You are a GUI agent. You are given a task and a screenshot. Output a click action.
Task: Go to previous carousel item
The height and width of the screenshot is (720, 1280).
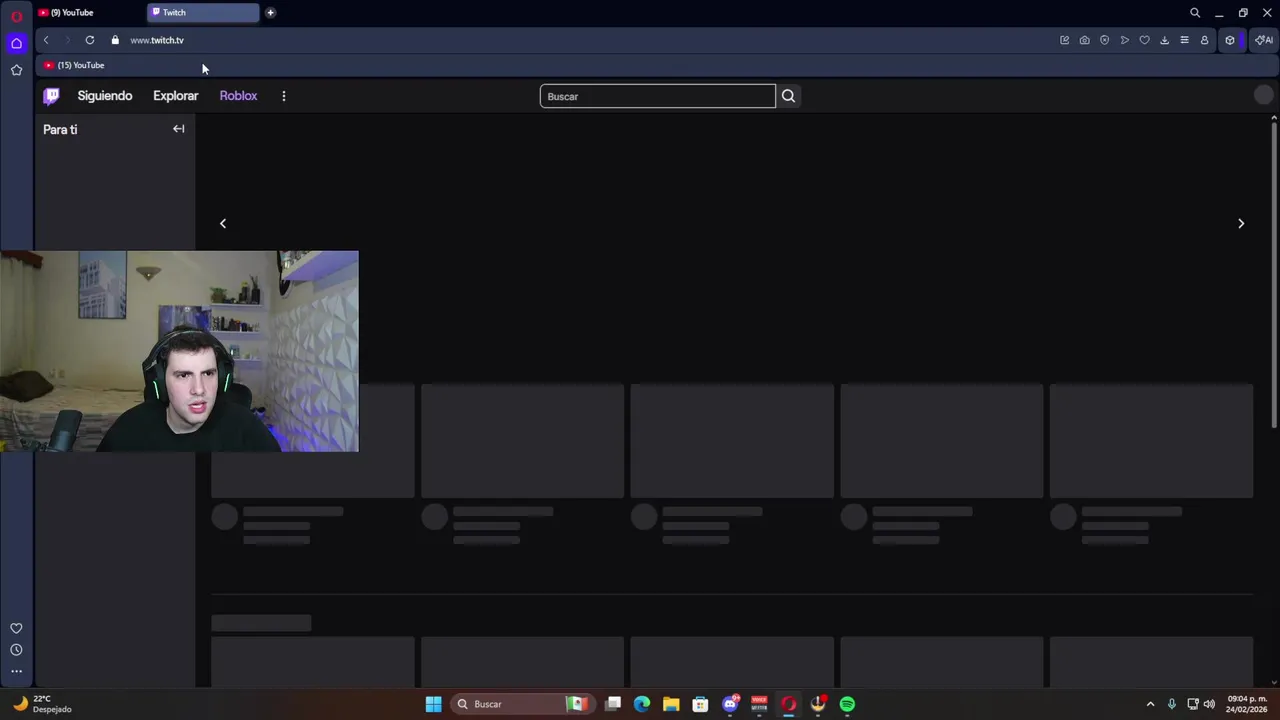point(223,224)
